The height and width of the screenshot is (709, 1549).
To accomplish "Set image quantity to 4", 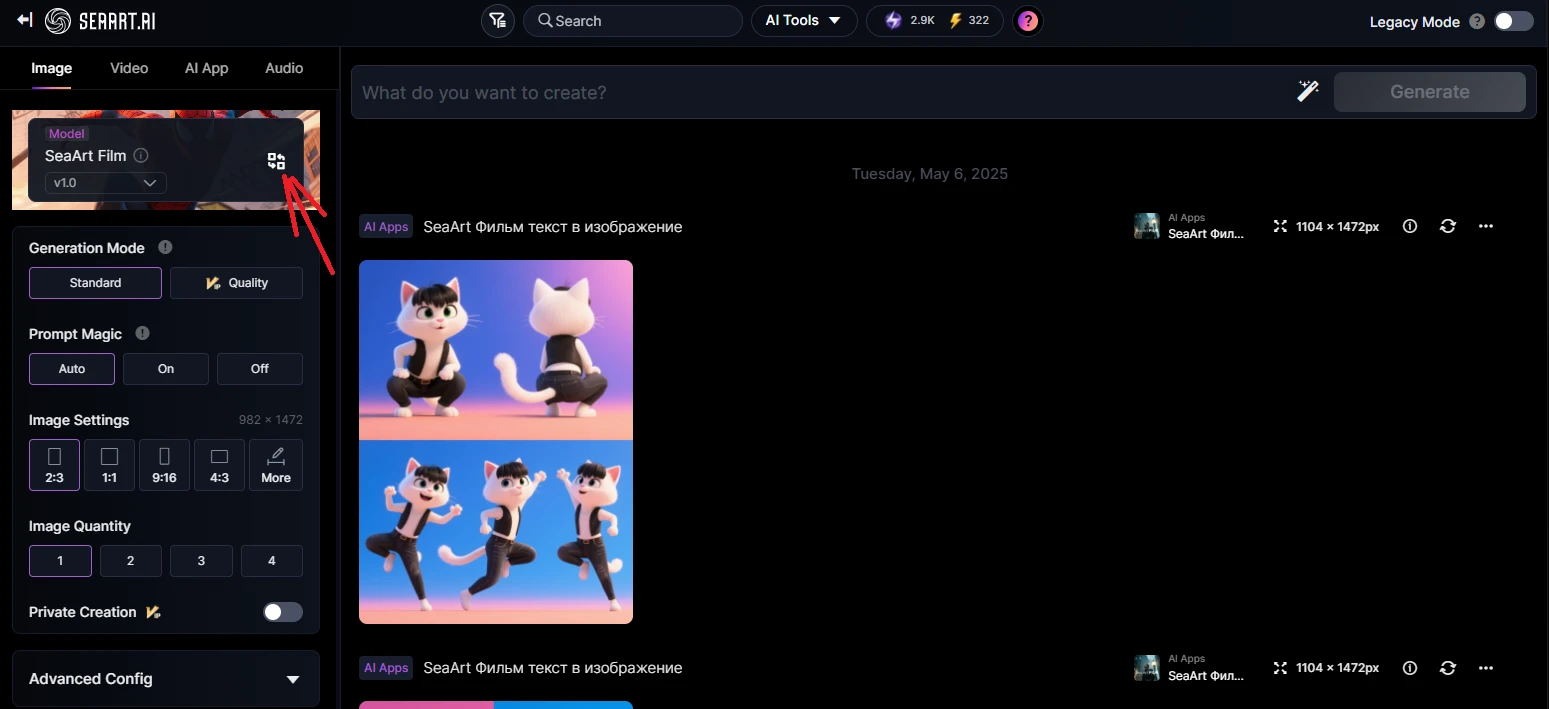I will point(271,561).
